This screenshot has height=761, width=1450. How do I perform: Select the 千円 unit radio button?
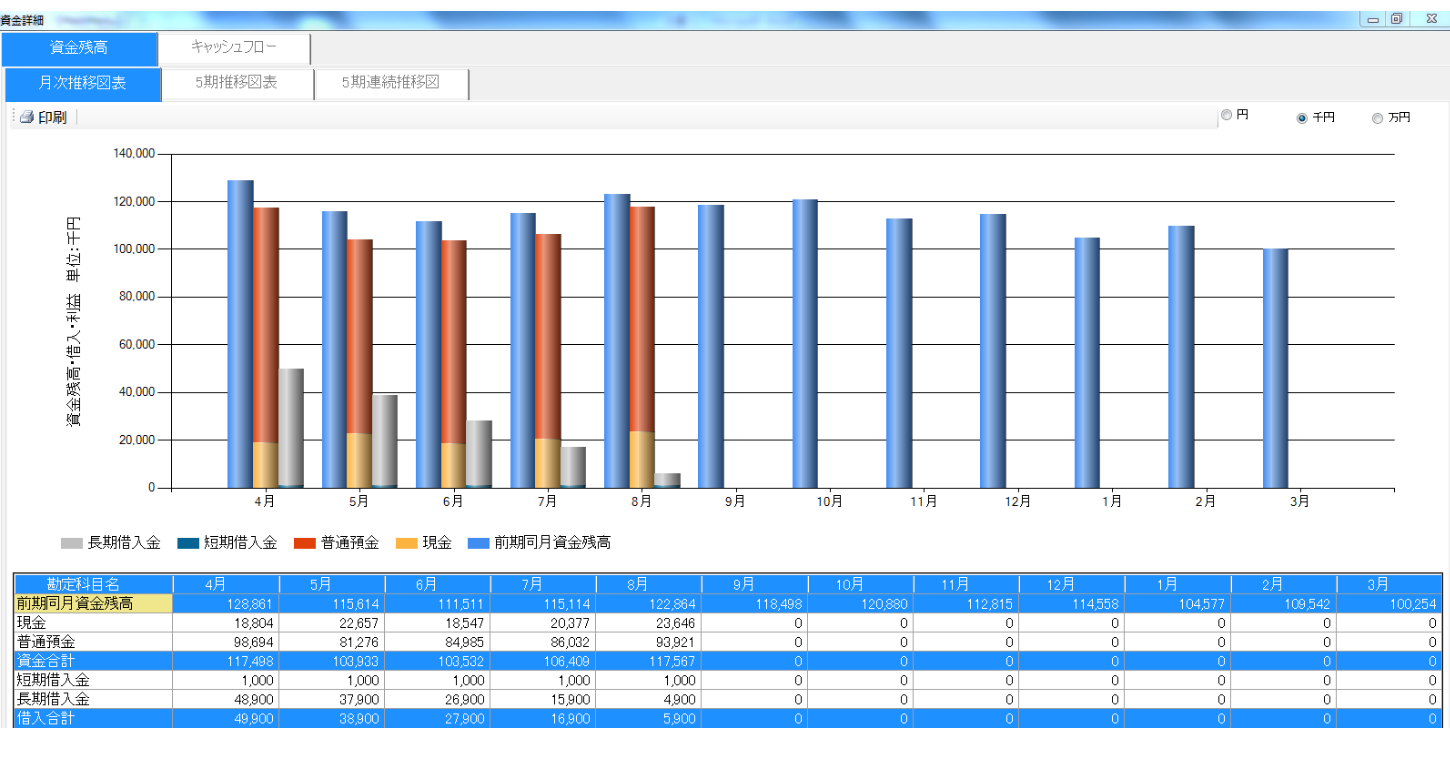[x=1302, y=118]
